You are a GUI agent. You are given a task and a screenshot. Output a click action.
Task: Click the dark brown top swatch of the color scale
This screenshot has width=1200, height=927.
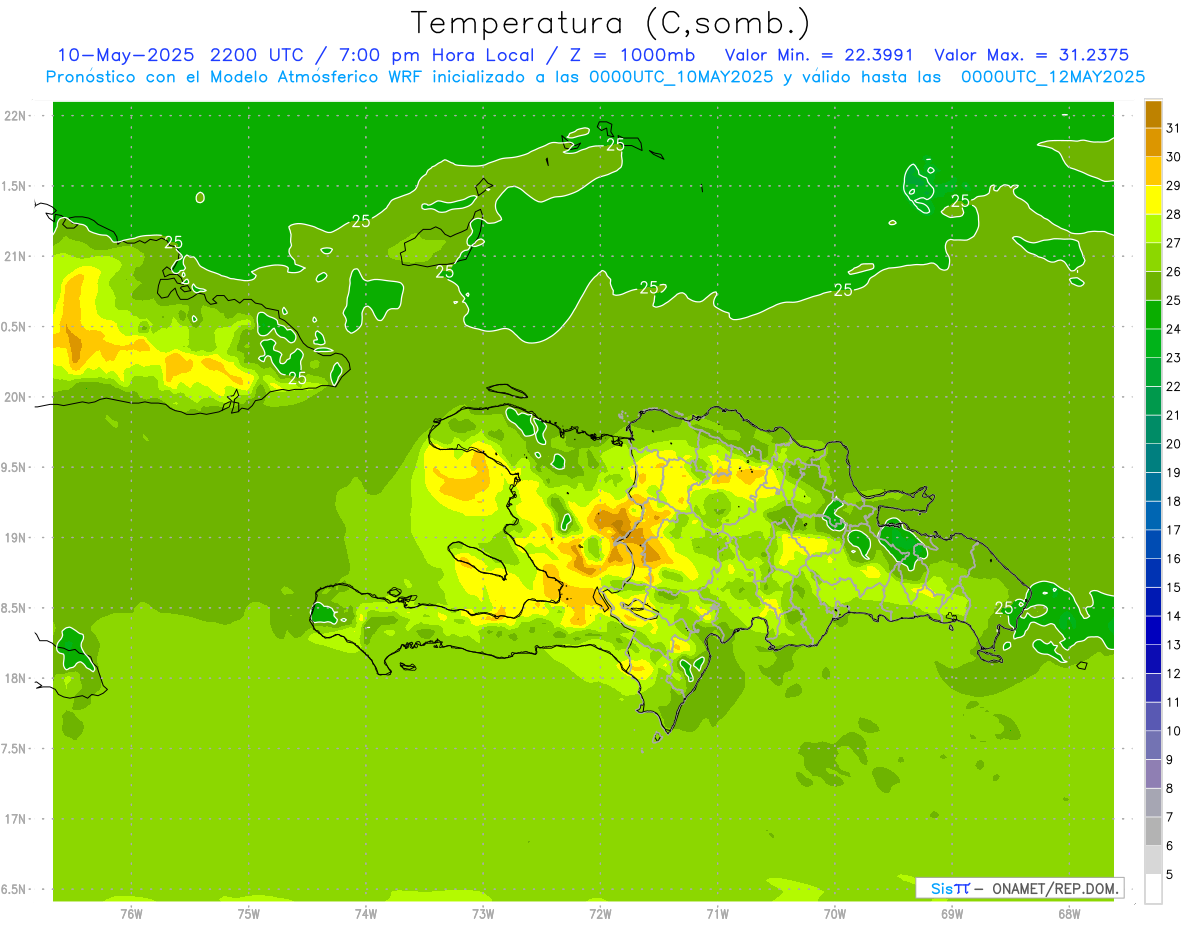(x=1153, y=115)
